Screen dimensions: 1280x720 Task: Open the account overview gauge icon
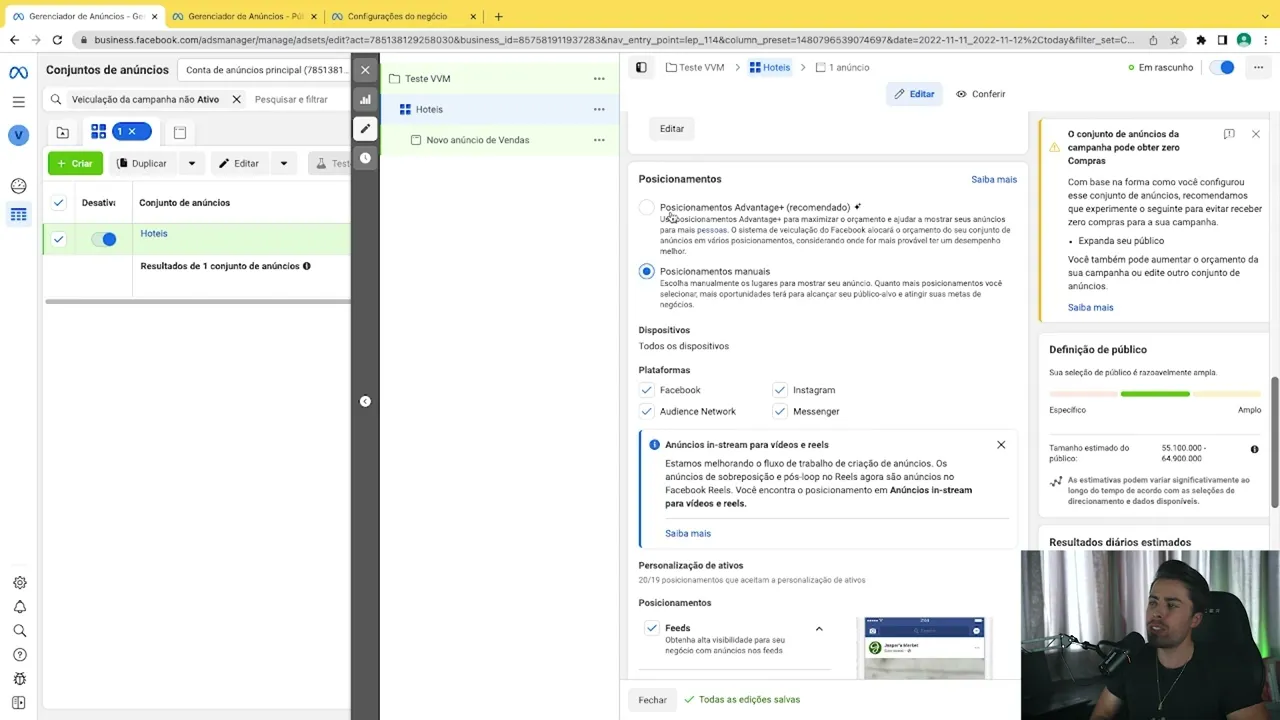[x=18, y=186]
